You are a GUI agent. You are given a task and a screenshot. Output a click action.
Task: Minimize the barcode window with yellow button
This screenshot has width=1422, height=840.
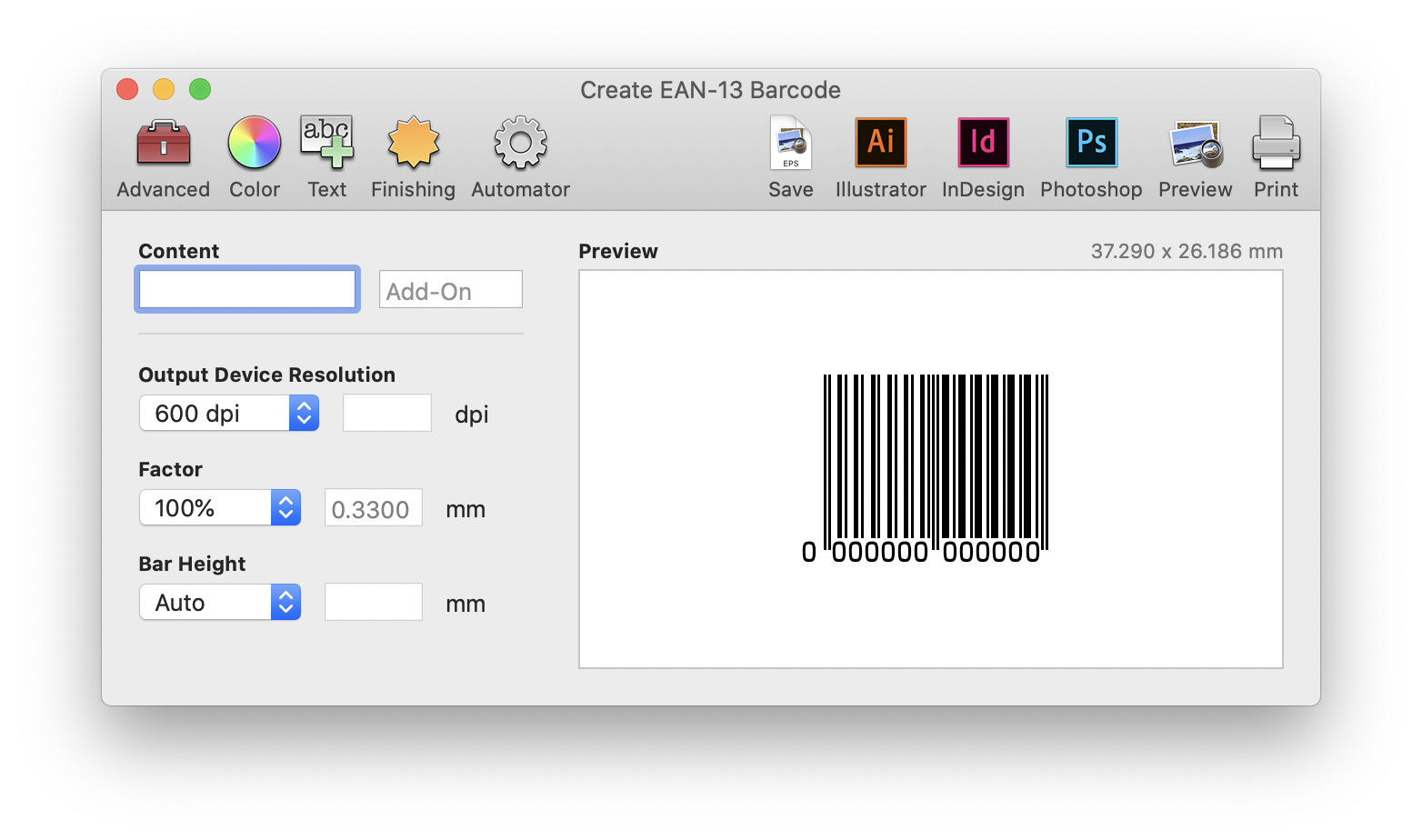click(164, 89)
